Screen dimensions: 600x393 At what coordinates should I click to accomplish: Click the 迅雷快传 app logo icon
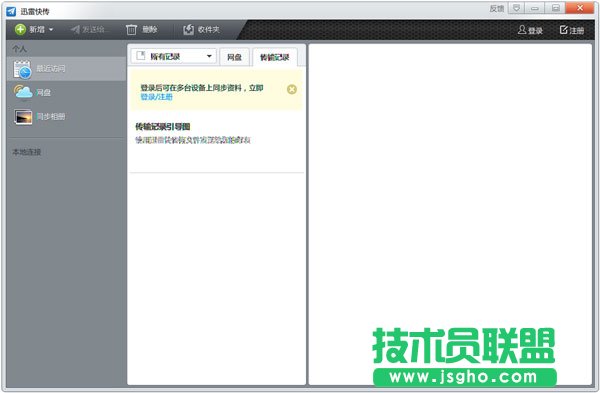click(x=11, y=11)
